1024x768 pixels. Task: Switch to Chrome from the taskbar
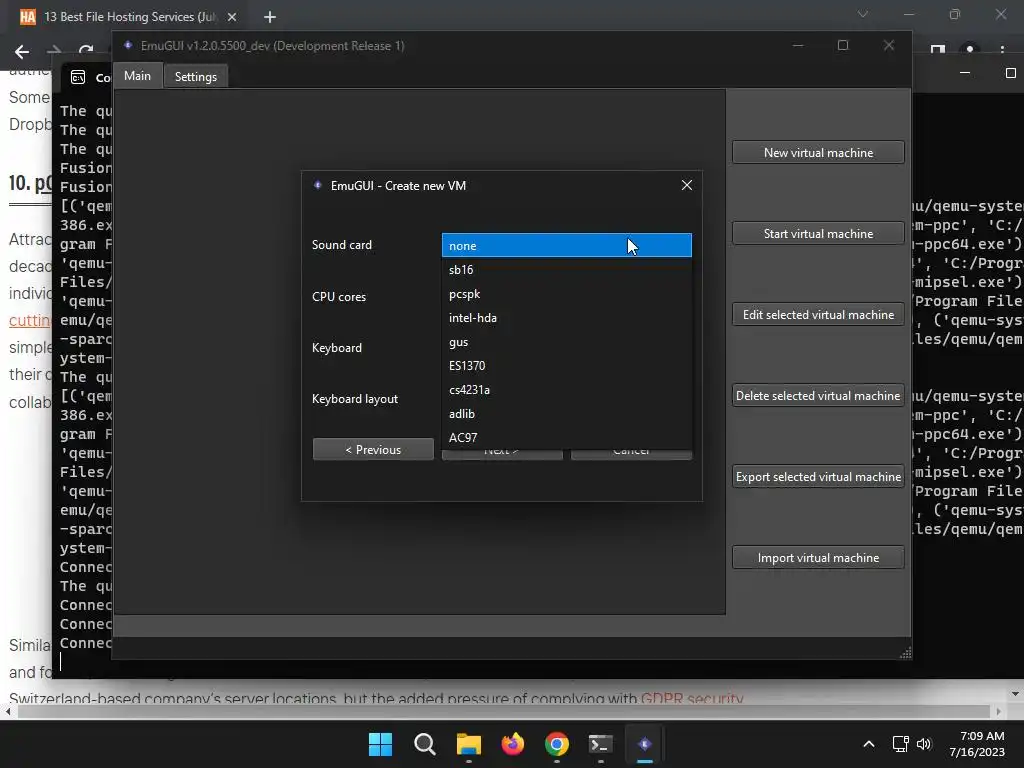coord(556,744)
